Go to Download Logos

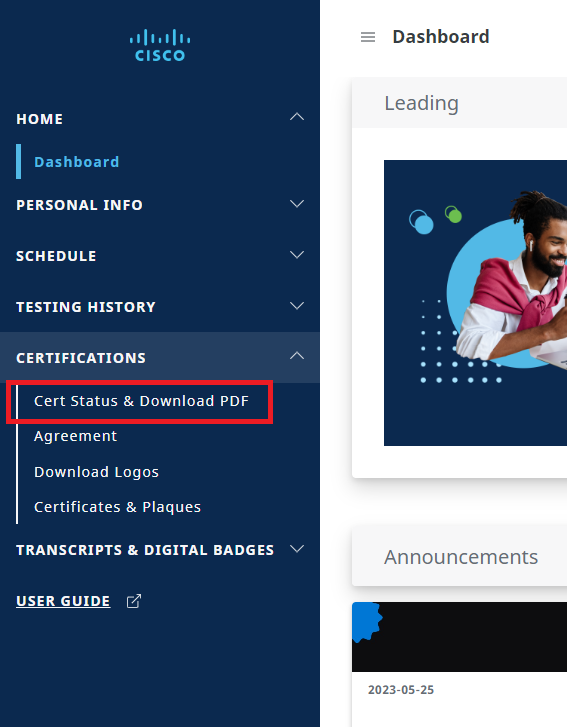point(96,472)
